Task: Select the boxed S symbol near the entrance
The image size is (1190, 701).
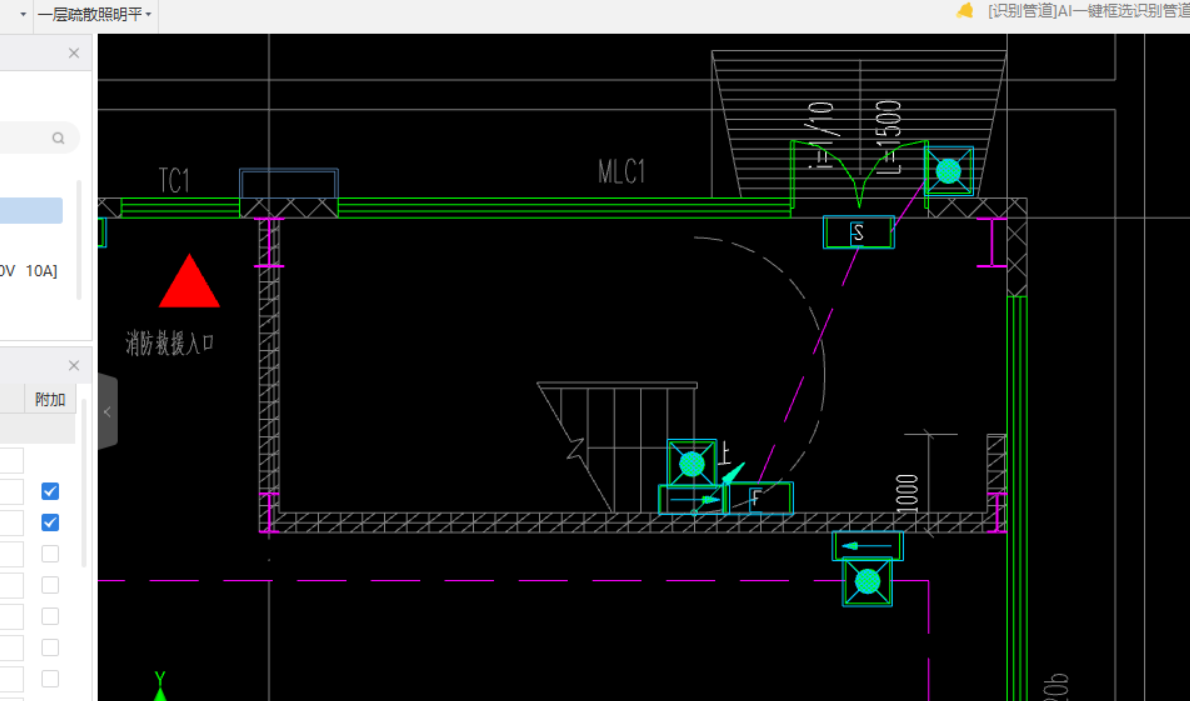Action: (858, 232)
